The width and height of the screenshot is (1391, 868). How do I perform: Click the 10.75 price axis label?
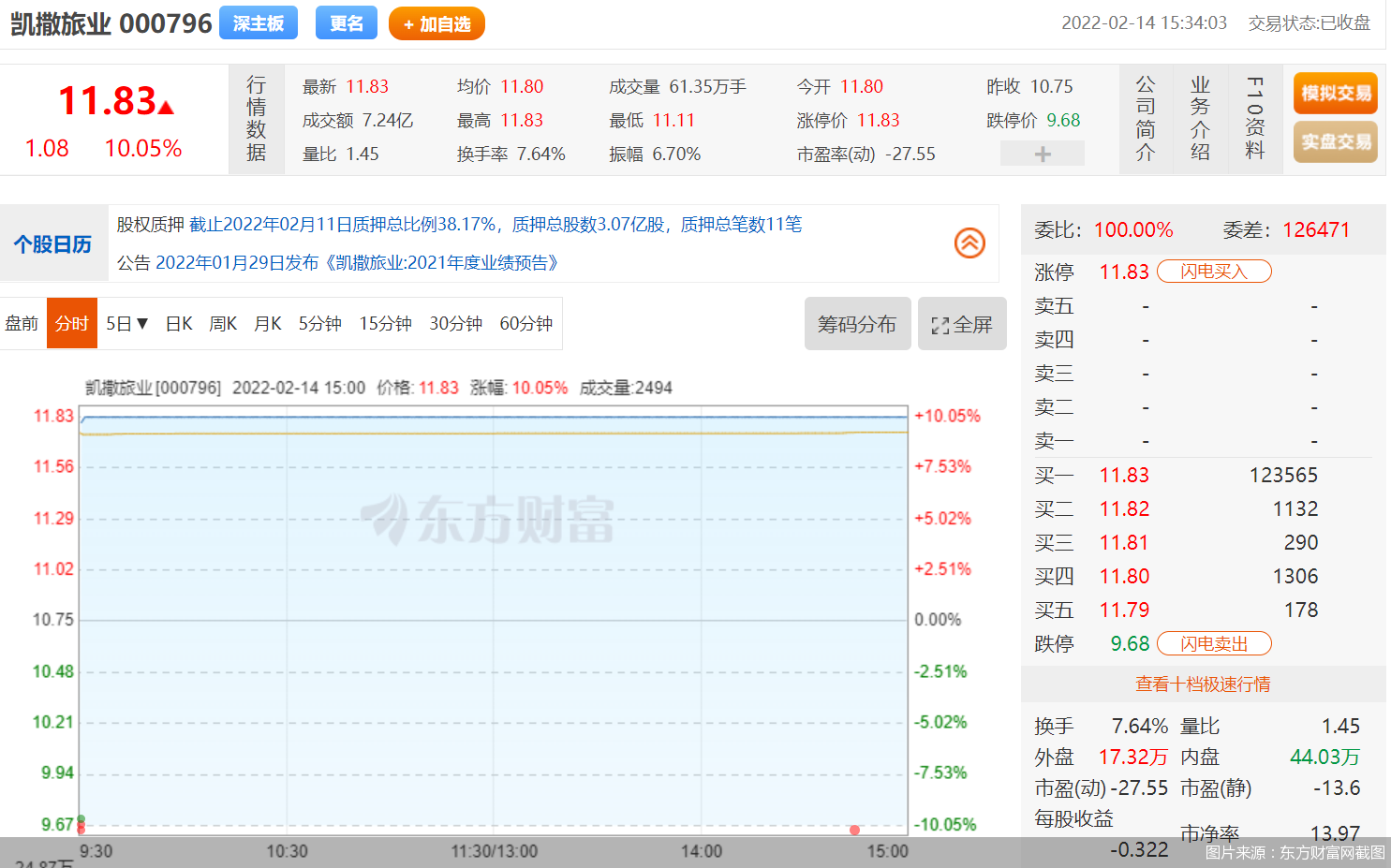pyautogui.click(x=53, y=620)
